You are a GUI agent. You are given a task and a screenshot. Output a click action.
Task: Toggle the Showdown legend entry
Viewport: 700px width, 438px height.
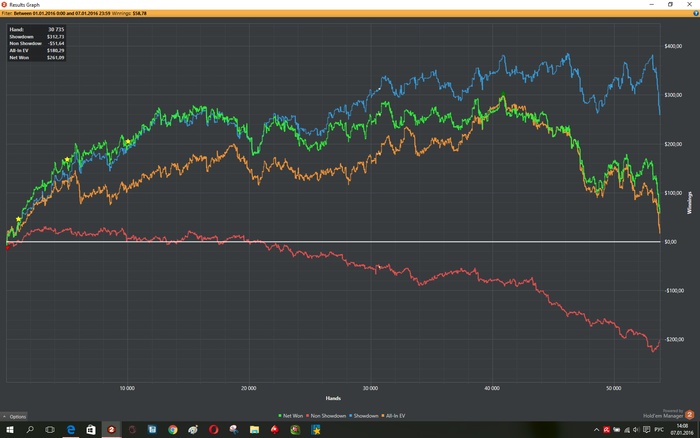click(x=363, y=416)
